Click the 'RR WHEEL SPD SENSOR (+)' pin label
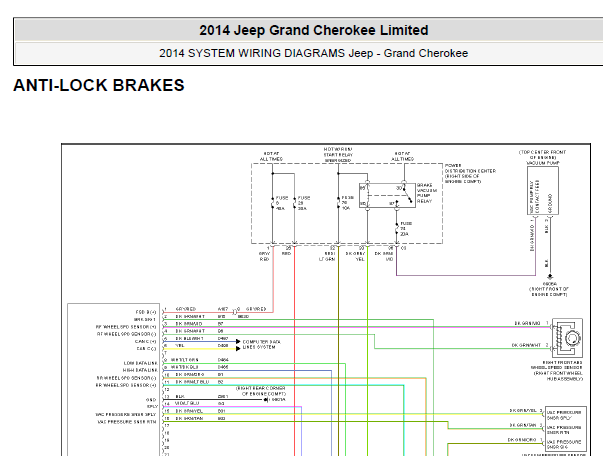Screen dimensions: 603x456 (x=126, y=385)
